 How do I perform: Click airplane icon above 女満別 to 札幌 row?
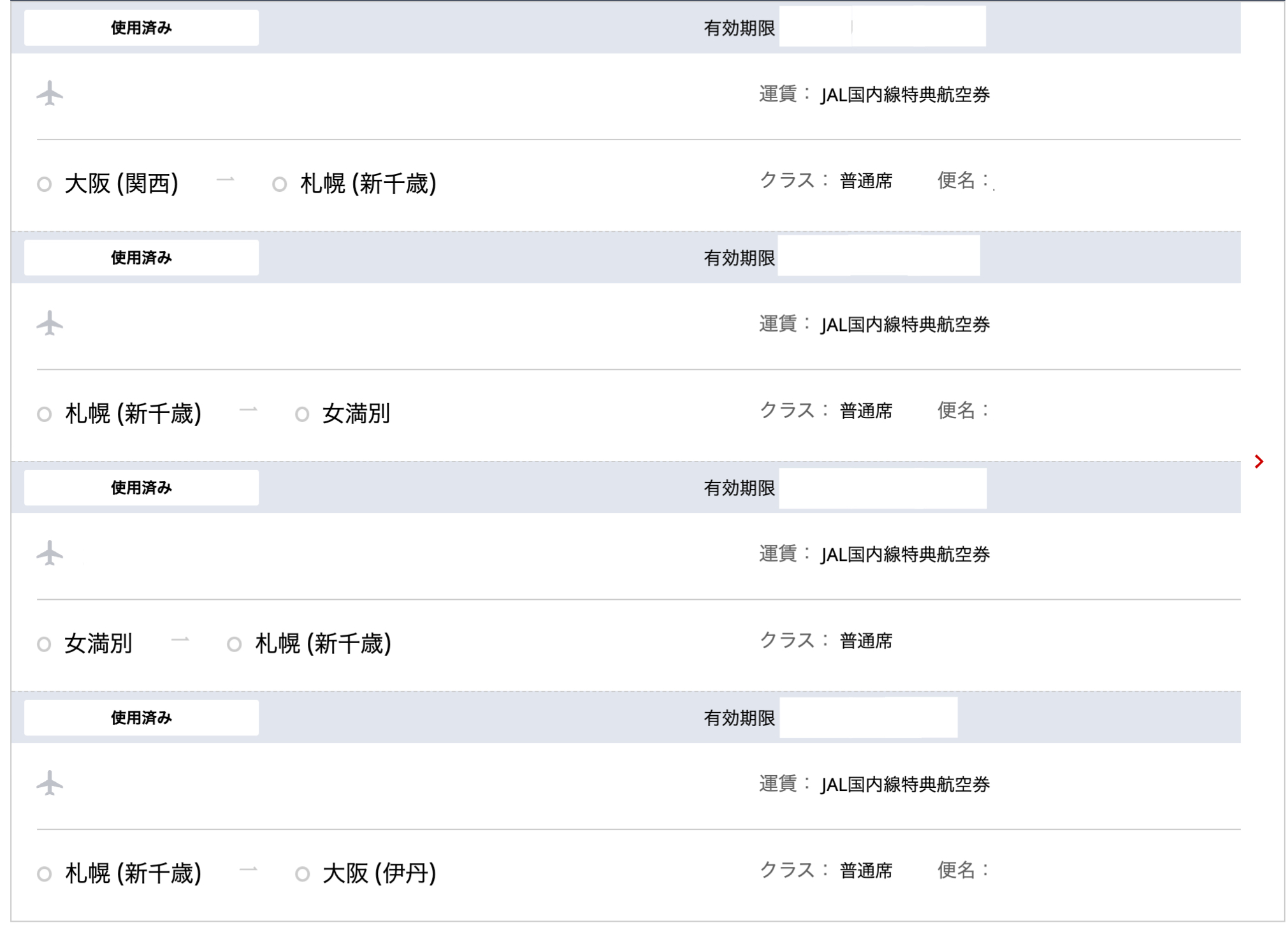click(50, 553)
